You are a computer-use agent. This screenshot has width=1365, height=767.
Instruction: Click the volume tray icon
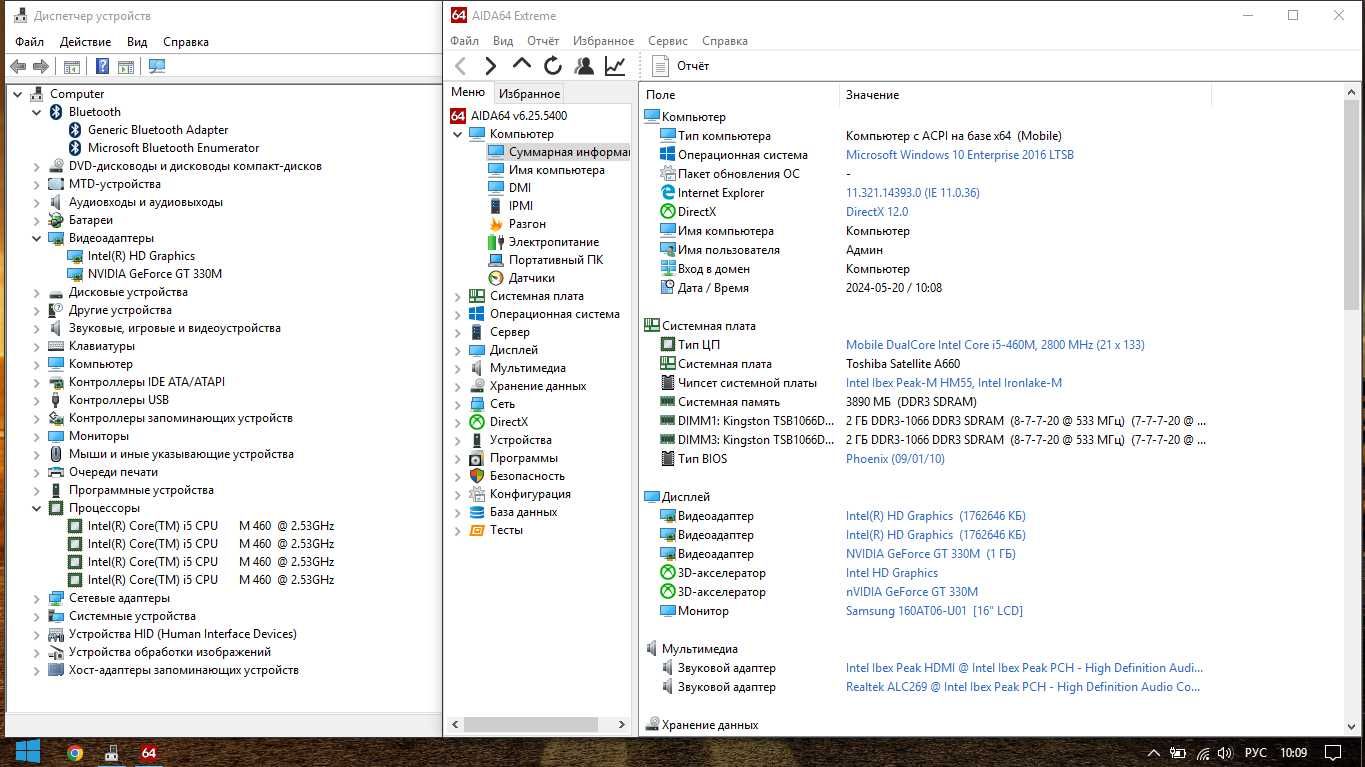tap(1227, 753)
